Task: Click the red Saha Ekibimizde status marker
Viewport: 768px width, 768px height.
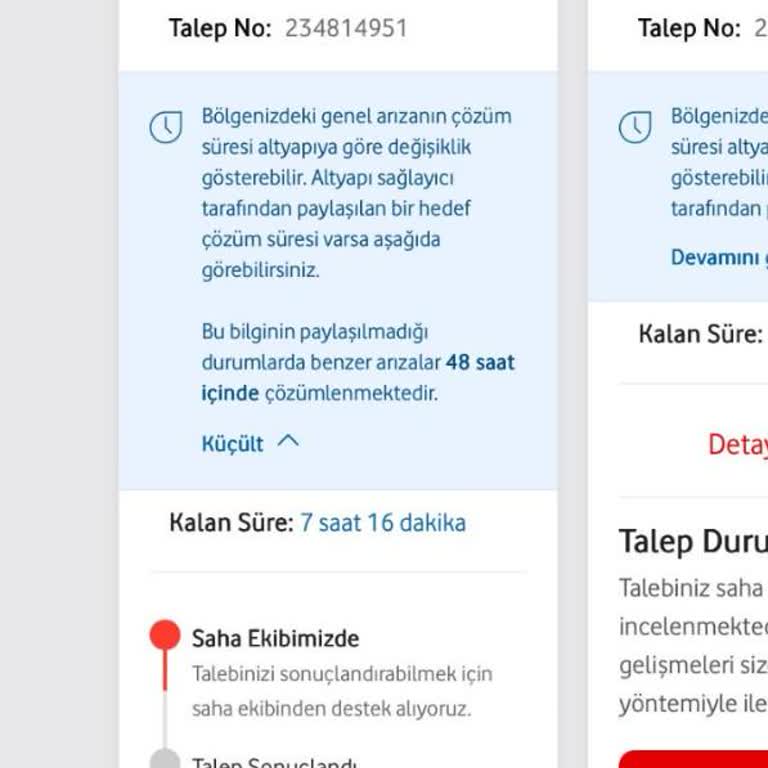Action: [165, 635]
